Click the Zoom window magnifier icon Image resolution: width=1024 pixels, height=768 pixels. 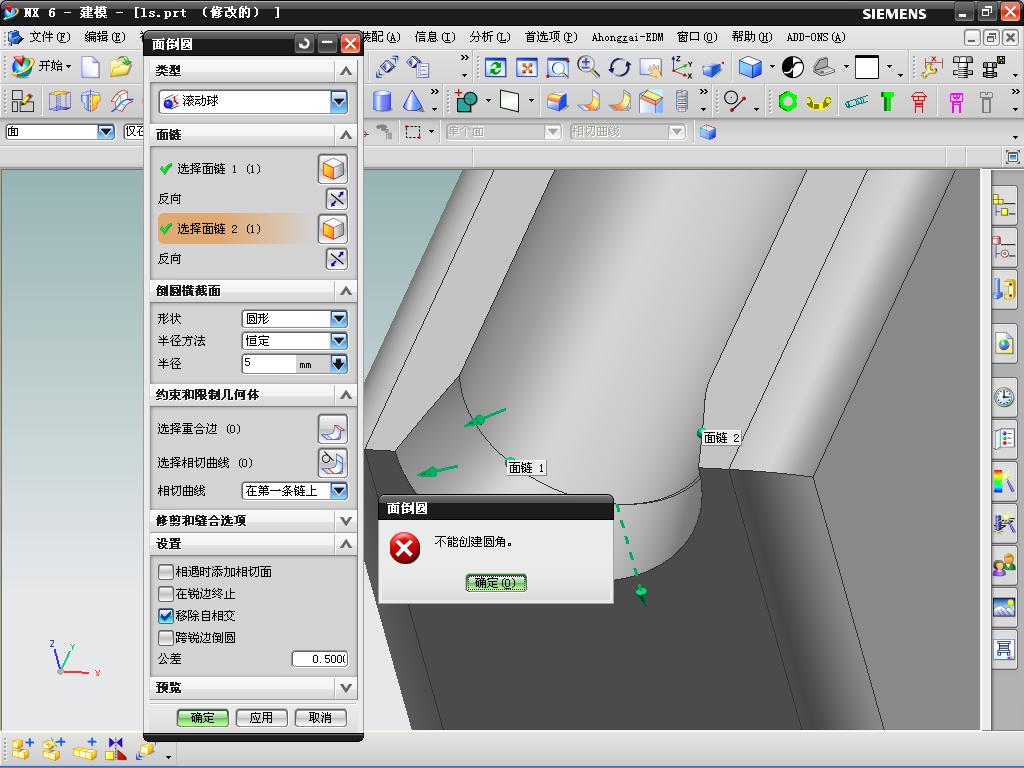[x=557, y=67]
